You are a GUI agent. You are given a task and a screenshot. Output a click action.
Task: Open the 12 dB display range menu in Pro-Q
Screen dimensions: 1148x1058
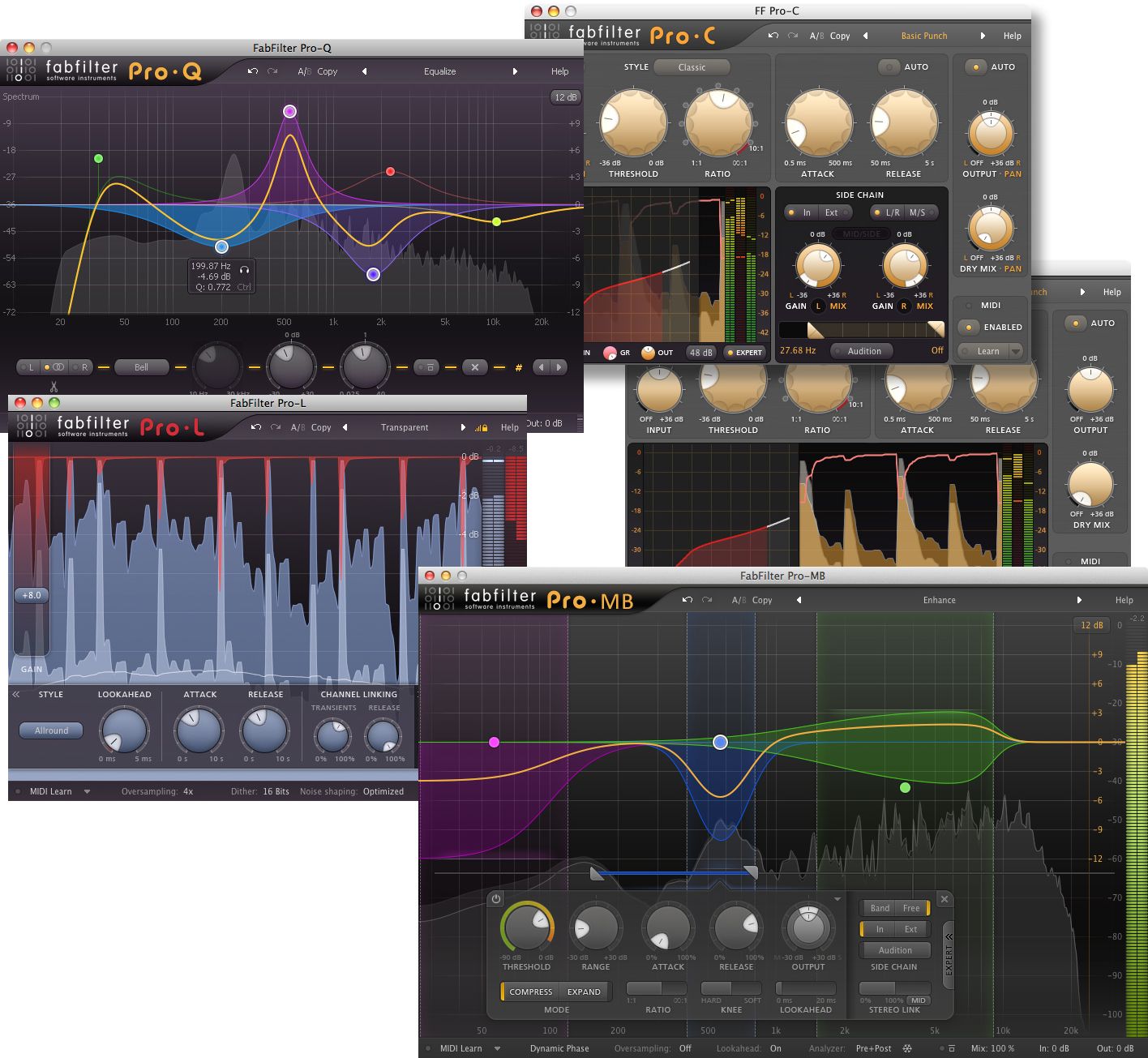pyautogui.click(x=565, y=97)
